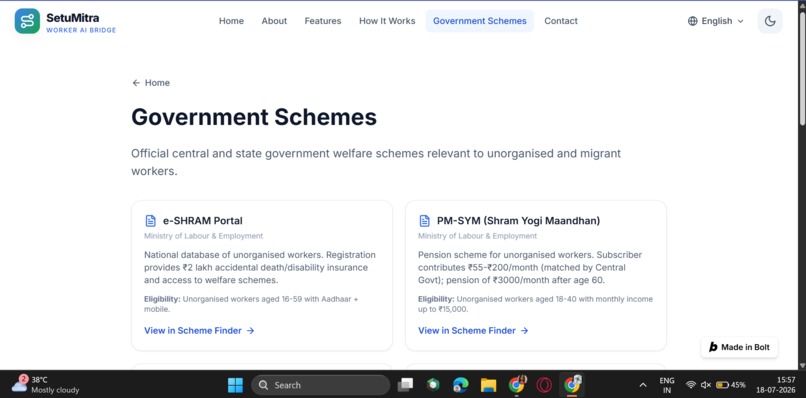
Task: Click the Government Schemes page heading
Action: tap(254, 117)
